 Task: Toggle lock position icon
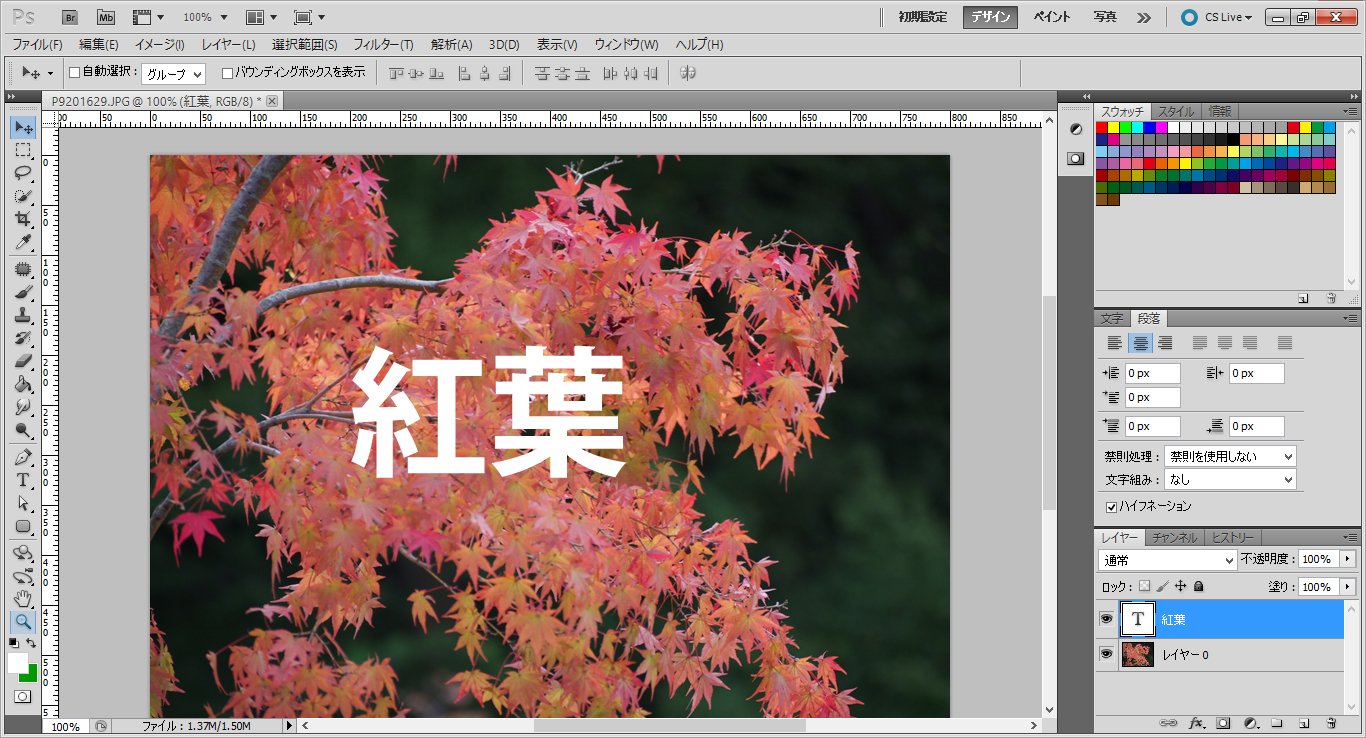[1181, 586]
